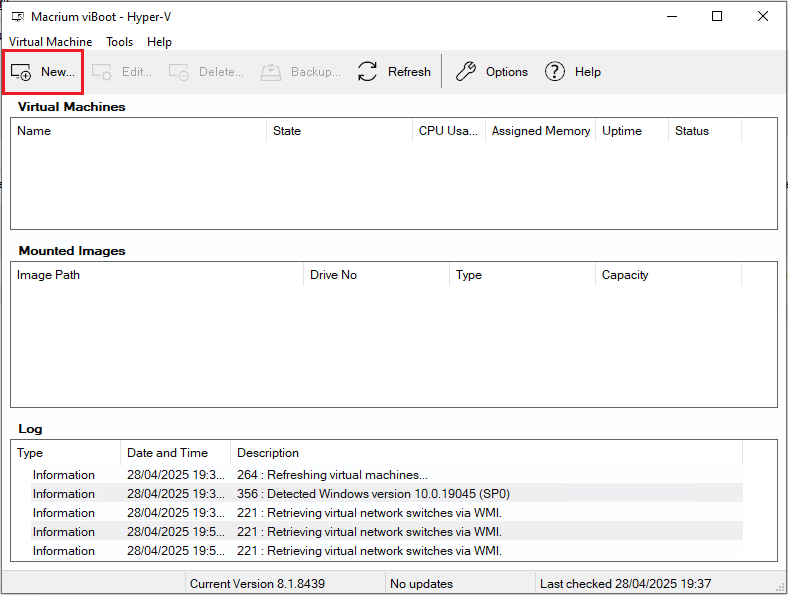Click the Uptime column header
788x595 pixels.
pos(621,131)
